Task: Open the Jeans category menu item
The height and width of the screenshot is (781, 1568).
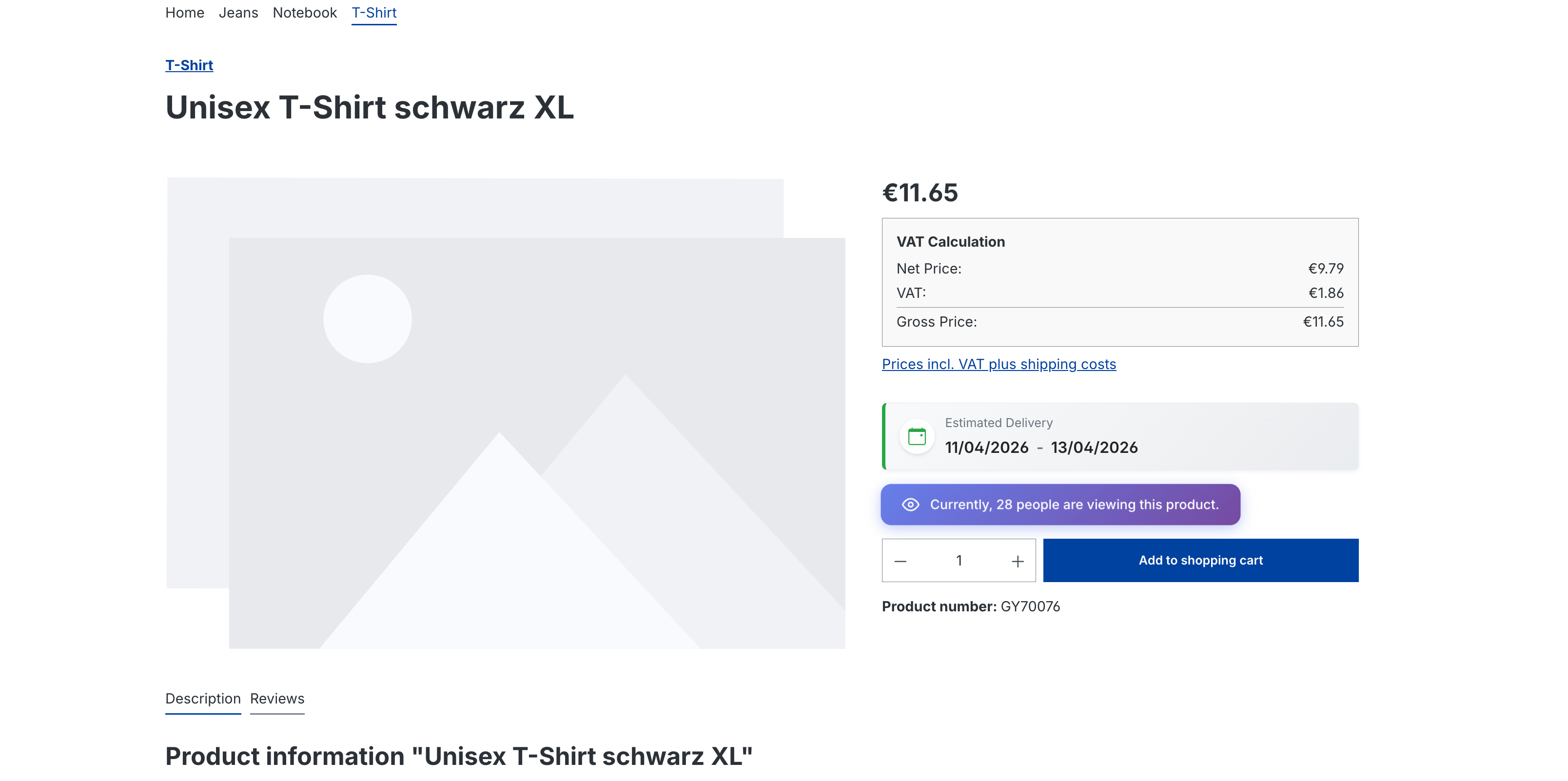Action: [238, 13]
